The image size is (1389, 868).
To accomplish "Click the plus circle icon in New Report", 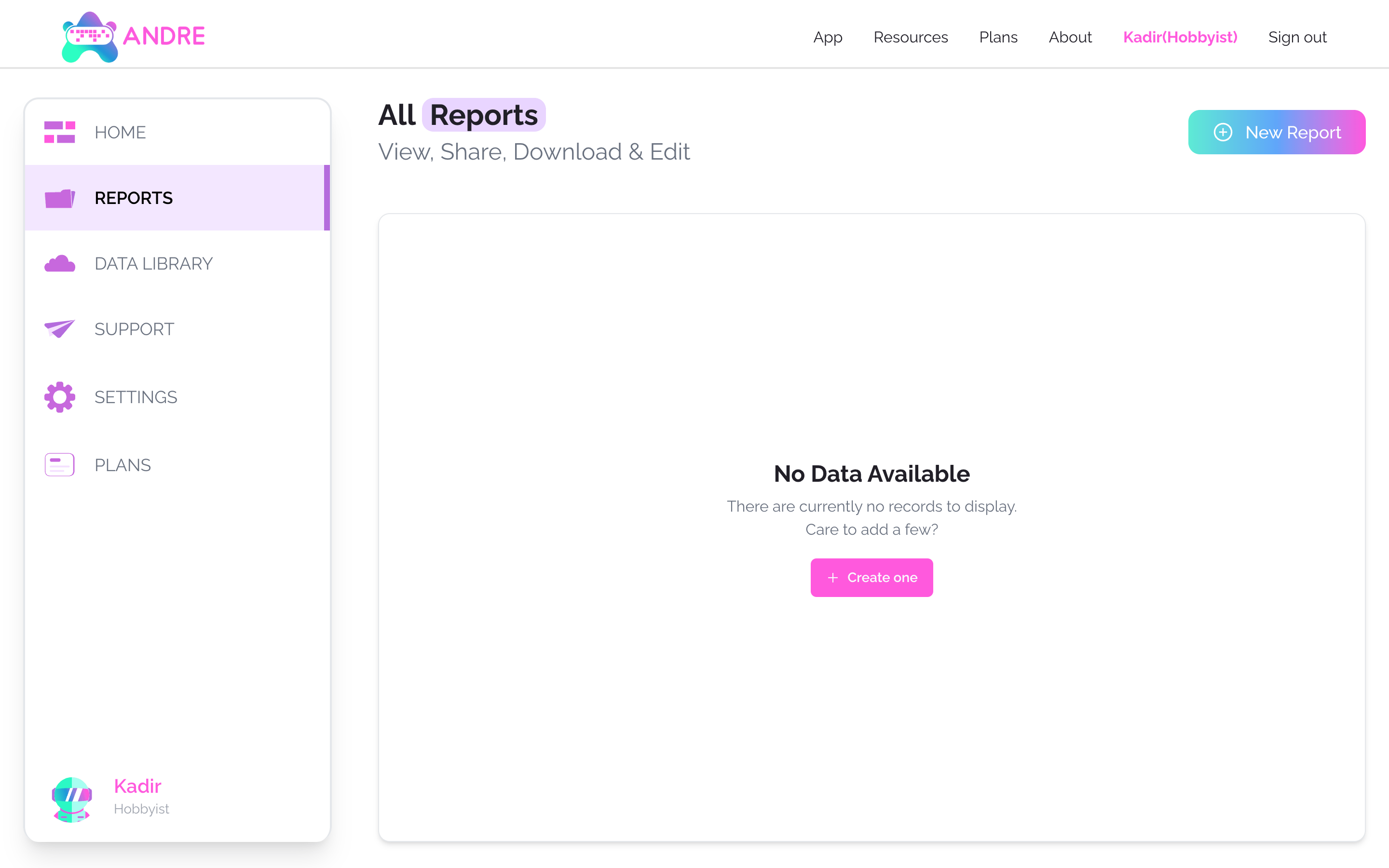I will point(1223,132).
